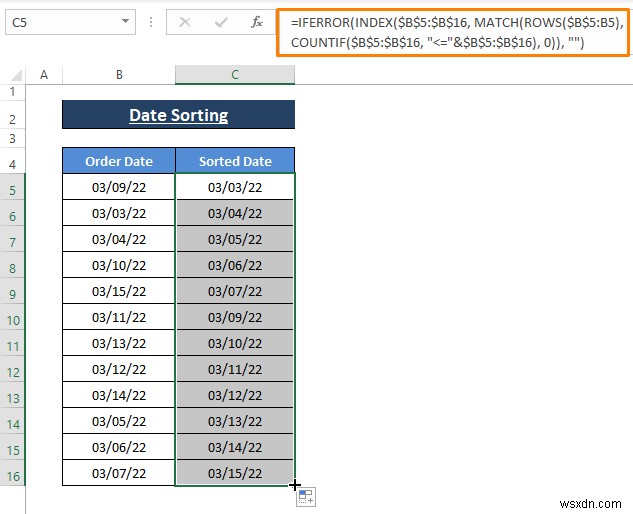Select Sorted Date cell 03/07/22
633x514 pixels.
pyautogui.click(x=235, y=291)
